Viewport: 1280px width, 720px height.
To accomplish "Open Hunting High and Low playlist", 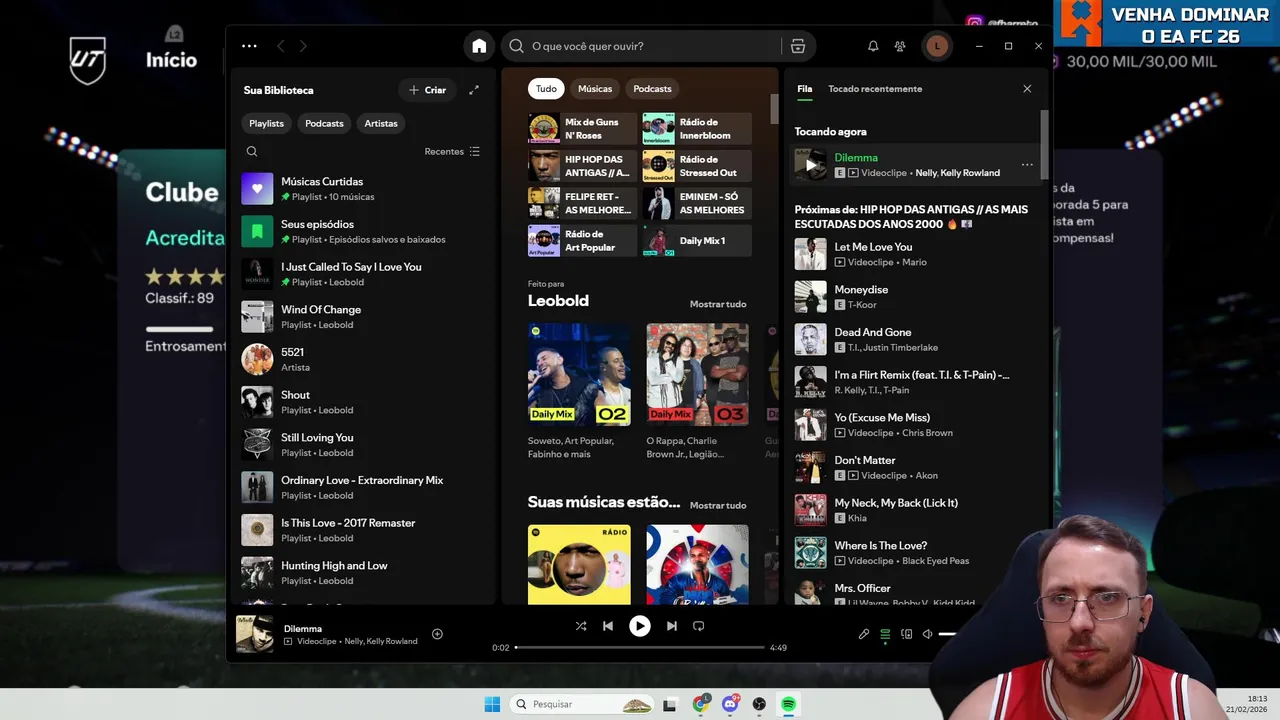I will (363, 573).
